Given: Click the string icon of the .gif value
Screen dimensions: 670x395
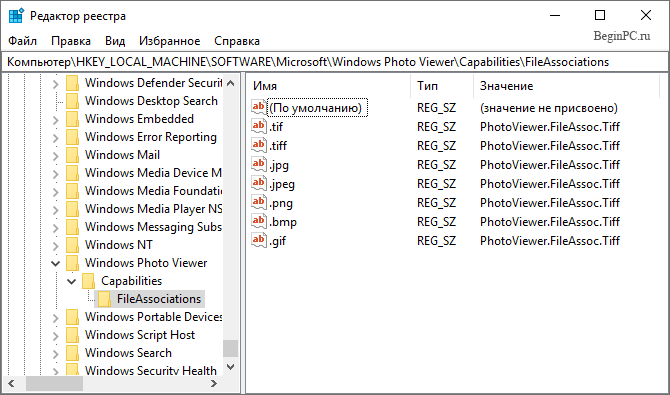Looking at the screenshot, I should (x=259, y=240).
